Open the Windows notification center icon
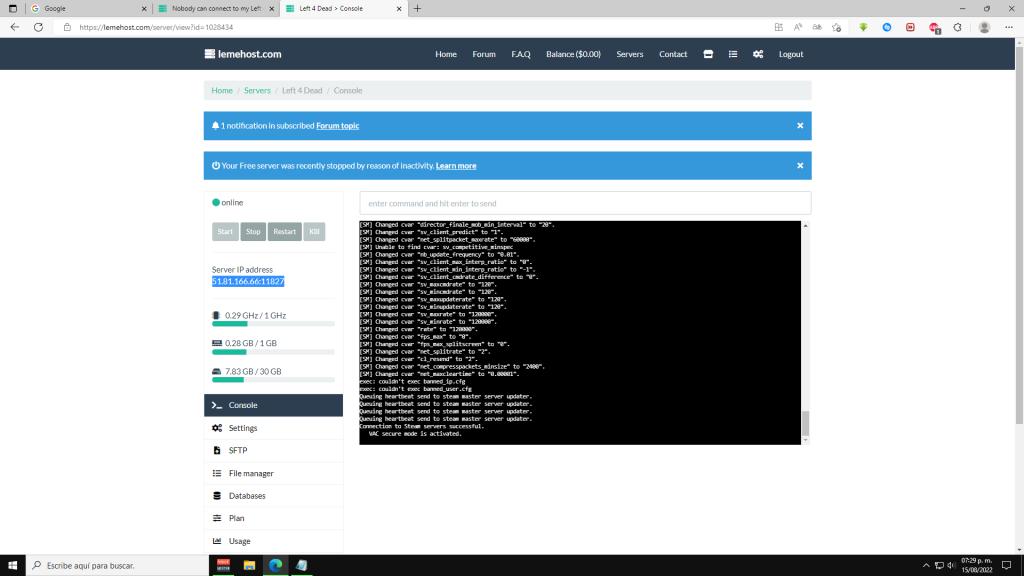The height and width of the screenshot is (576, 1024). (1007, 566)
